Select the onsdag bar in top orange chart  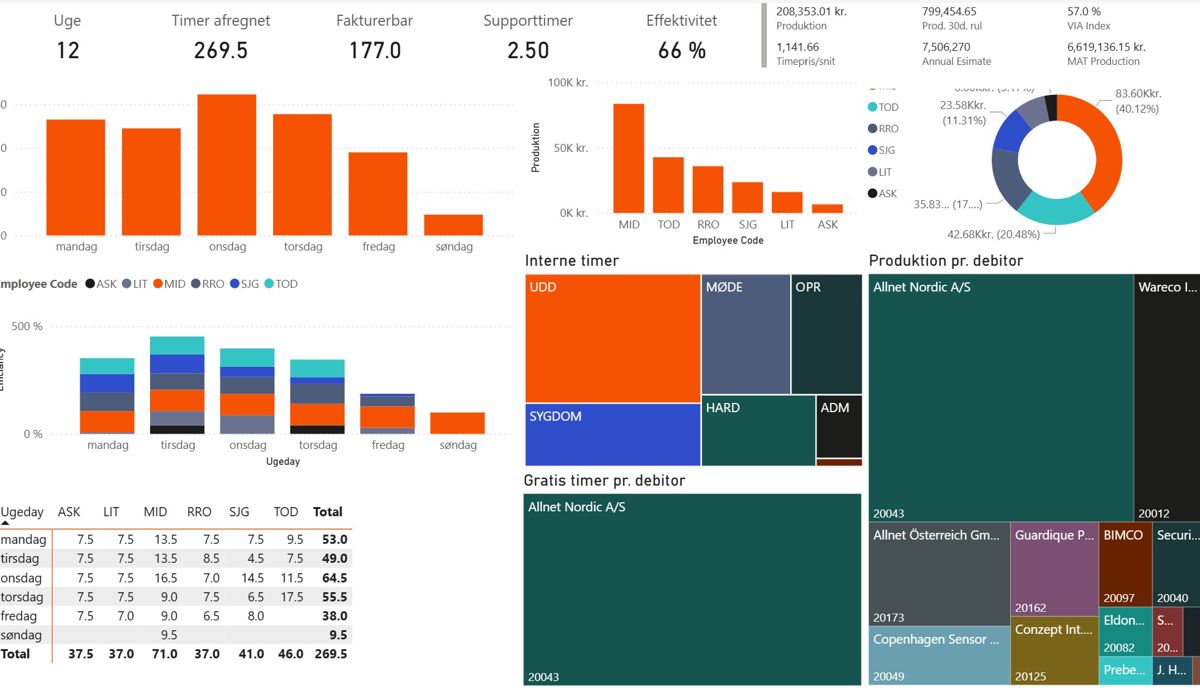click(x=227, y=165)
